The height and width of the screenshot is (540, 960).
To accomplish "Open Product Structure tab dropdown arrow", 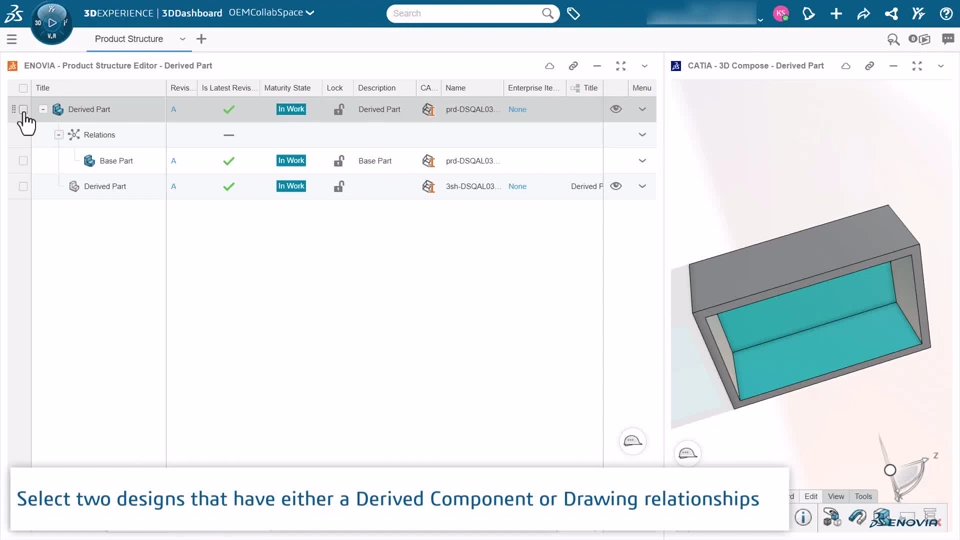I will [x=182, y=39].
